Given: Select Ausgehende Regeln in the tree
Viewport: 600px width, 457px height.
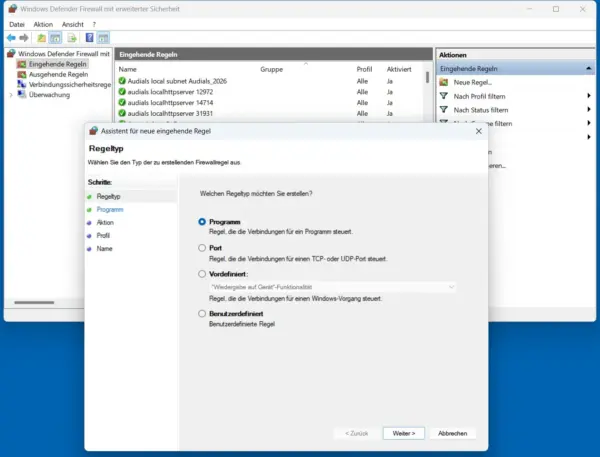Looking at the screenshot, I should tap(59, 74).
